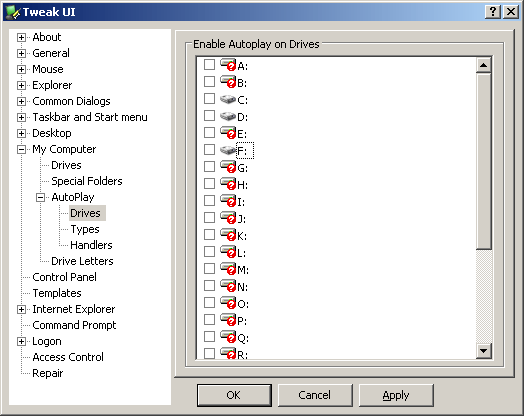Viewport: 524px width, 416px height.
Task: Click the B: drive icon
Action: (228, 82)
